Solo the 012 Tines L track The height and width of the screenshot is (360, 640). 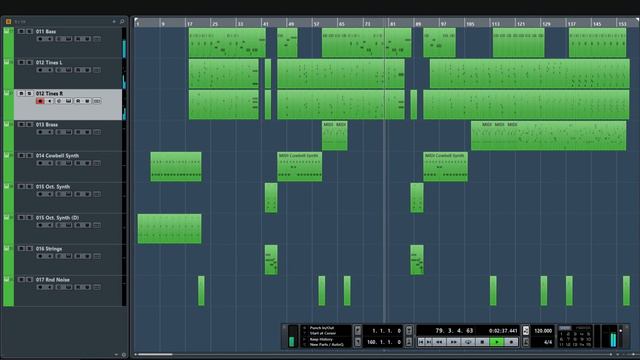(29, 62)
